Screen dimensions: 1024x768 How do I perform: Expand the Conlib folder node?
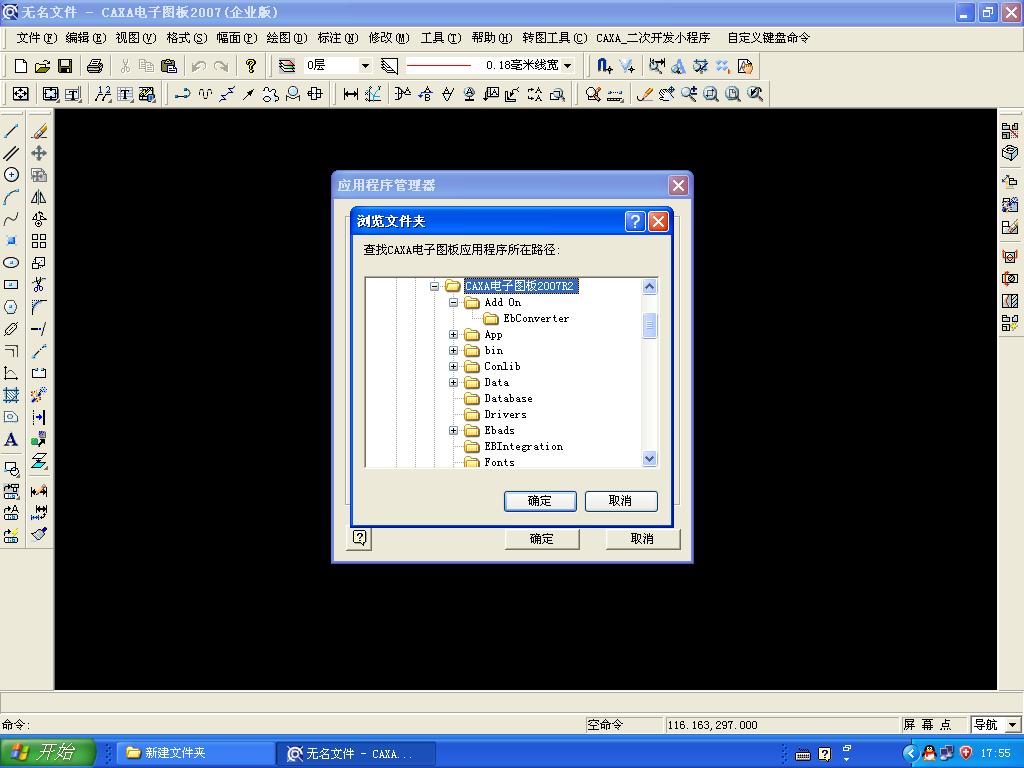453,366
